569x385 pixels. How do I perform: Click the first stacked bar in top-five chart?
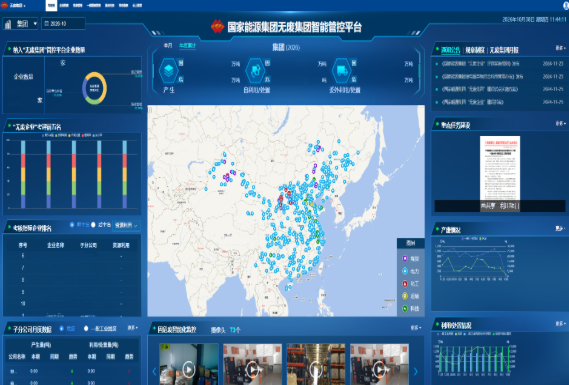[23, 174]
